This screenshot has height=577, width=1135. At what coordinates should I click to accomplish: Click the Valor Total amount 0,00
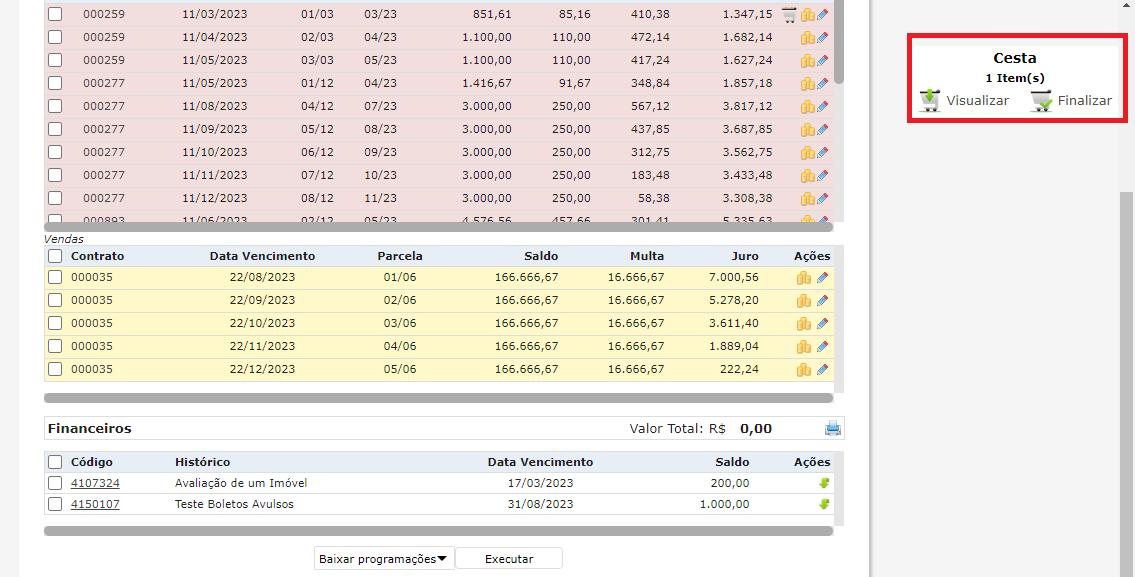(756, 429)
